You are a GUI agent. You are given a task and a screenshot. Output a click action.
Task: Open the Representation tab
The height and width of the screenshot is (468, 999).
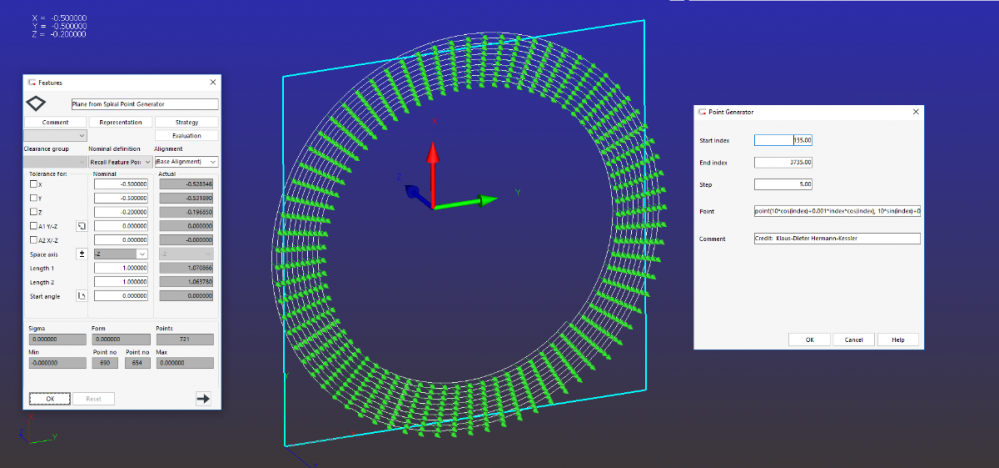tap(121, 122)
